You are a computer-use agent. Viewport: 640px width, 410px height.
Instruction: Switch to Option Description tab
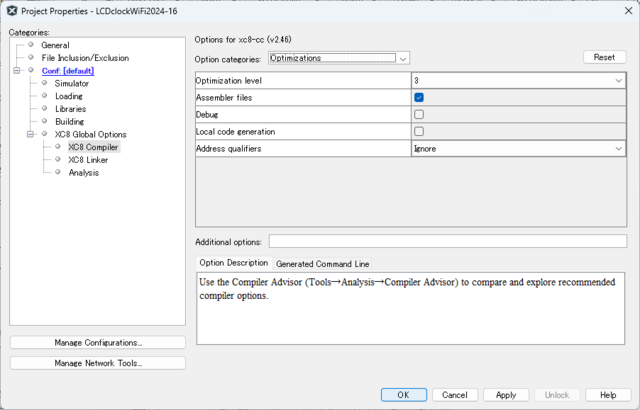(x=233, y=263)
